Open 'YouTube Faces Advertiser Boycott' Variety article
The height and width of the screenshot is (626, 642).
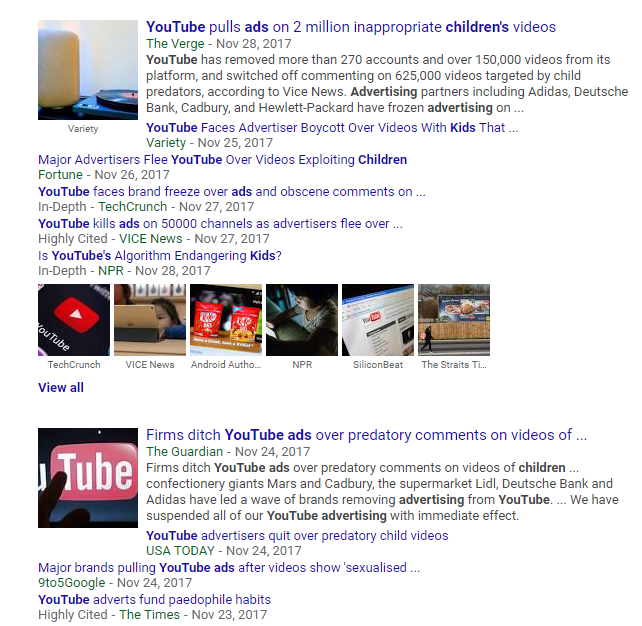coord(332,128)
